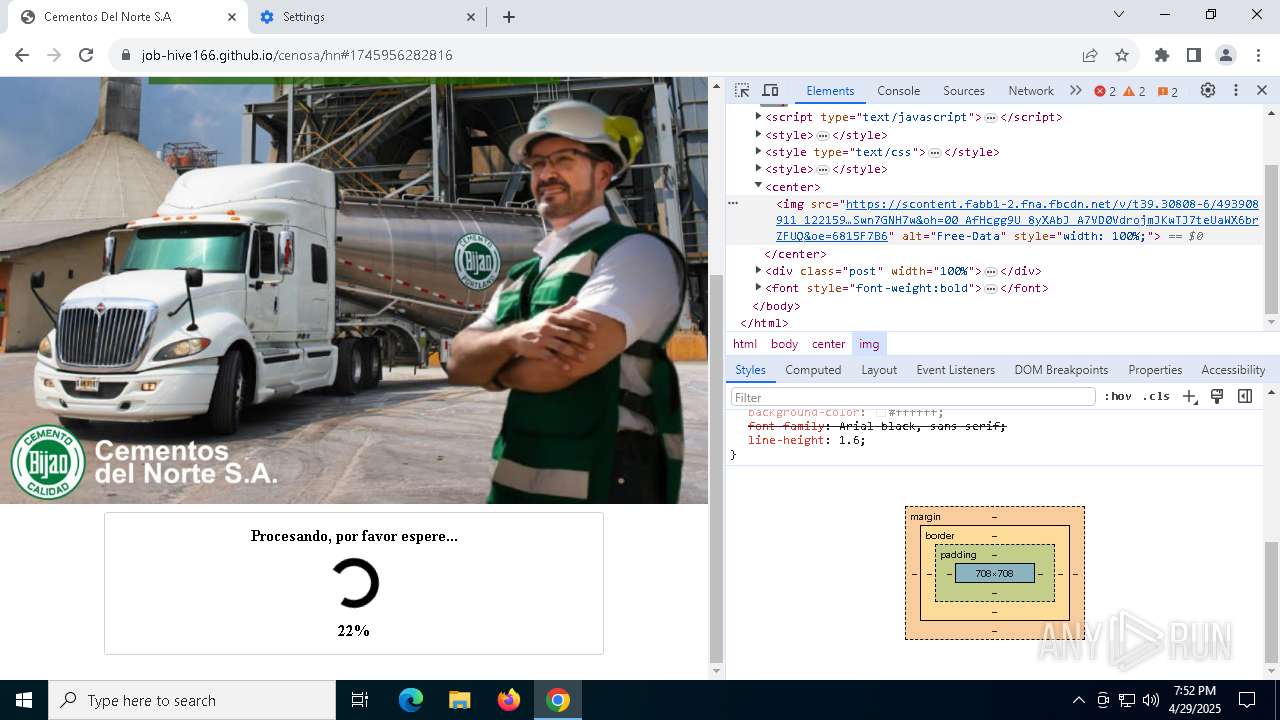Viewport: 1280px width, 720px height.
Task: Open the orange warnings counter badge
Action: pyautogui.click(x=1135, y=91)
